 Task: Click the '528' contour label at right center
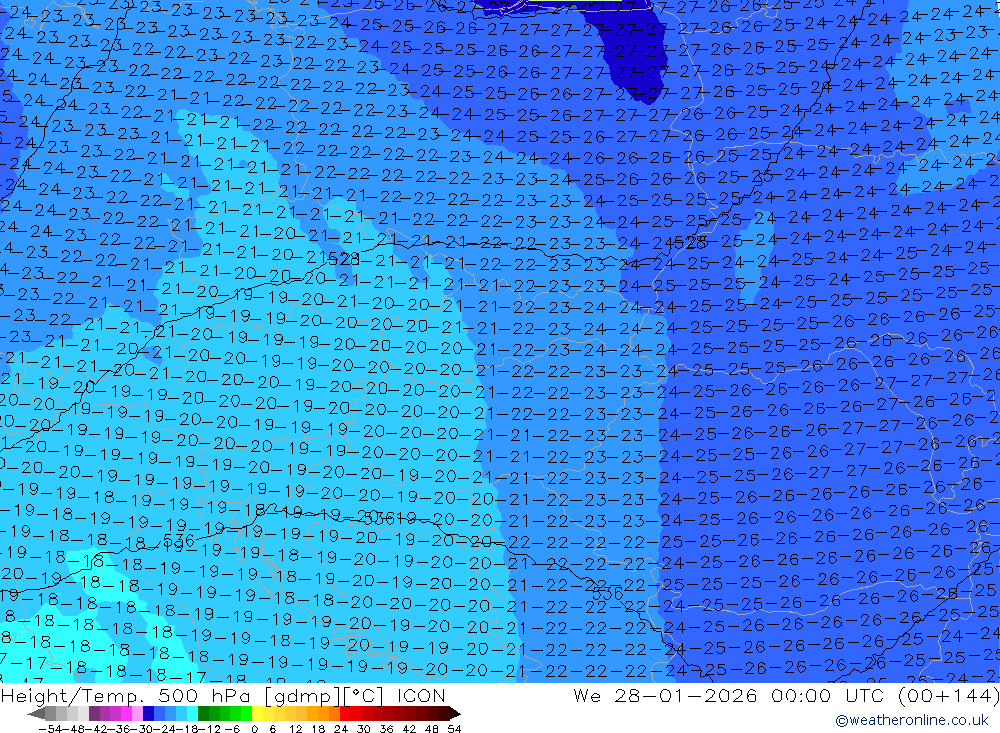690,242
